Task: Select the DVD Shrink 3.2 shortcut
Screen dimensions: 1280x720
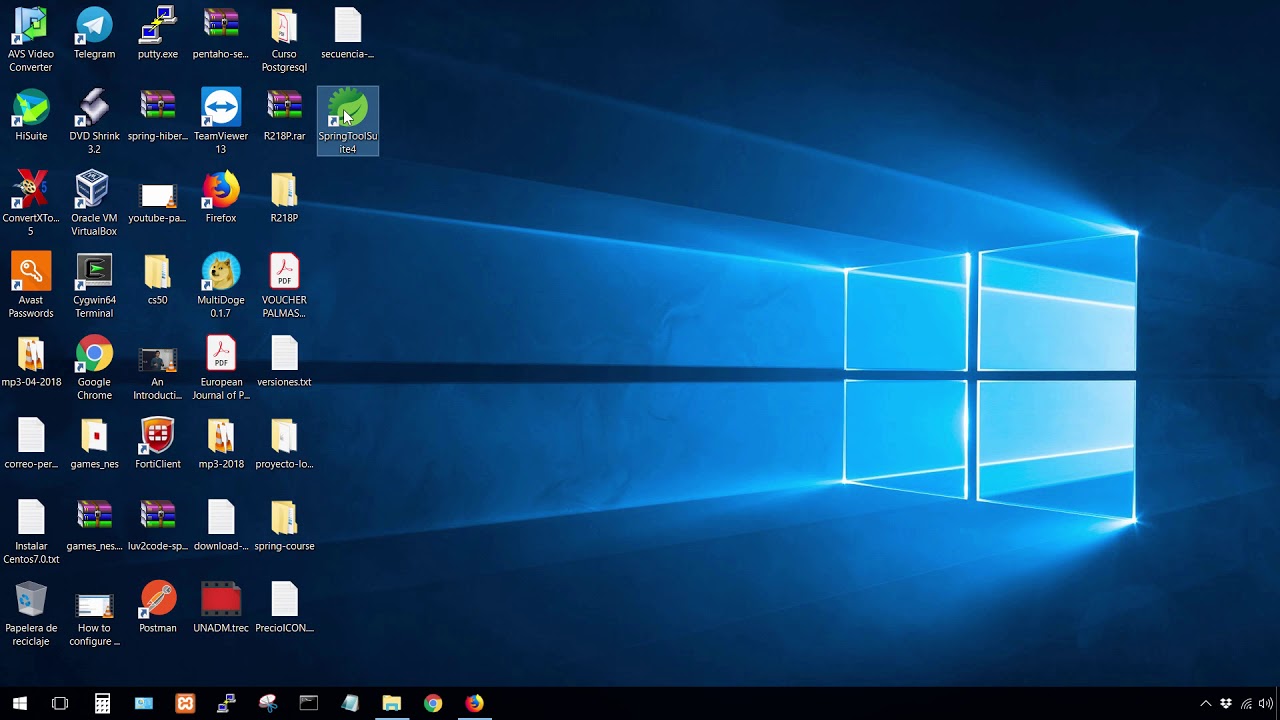Action: pos(94,122)
